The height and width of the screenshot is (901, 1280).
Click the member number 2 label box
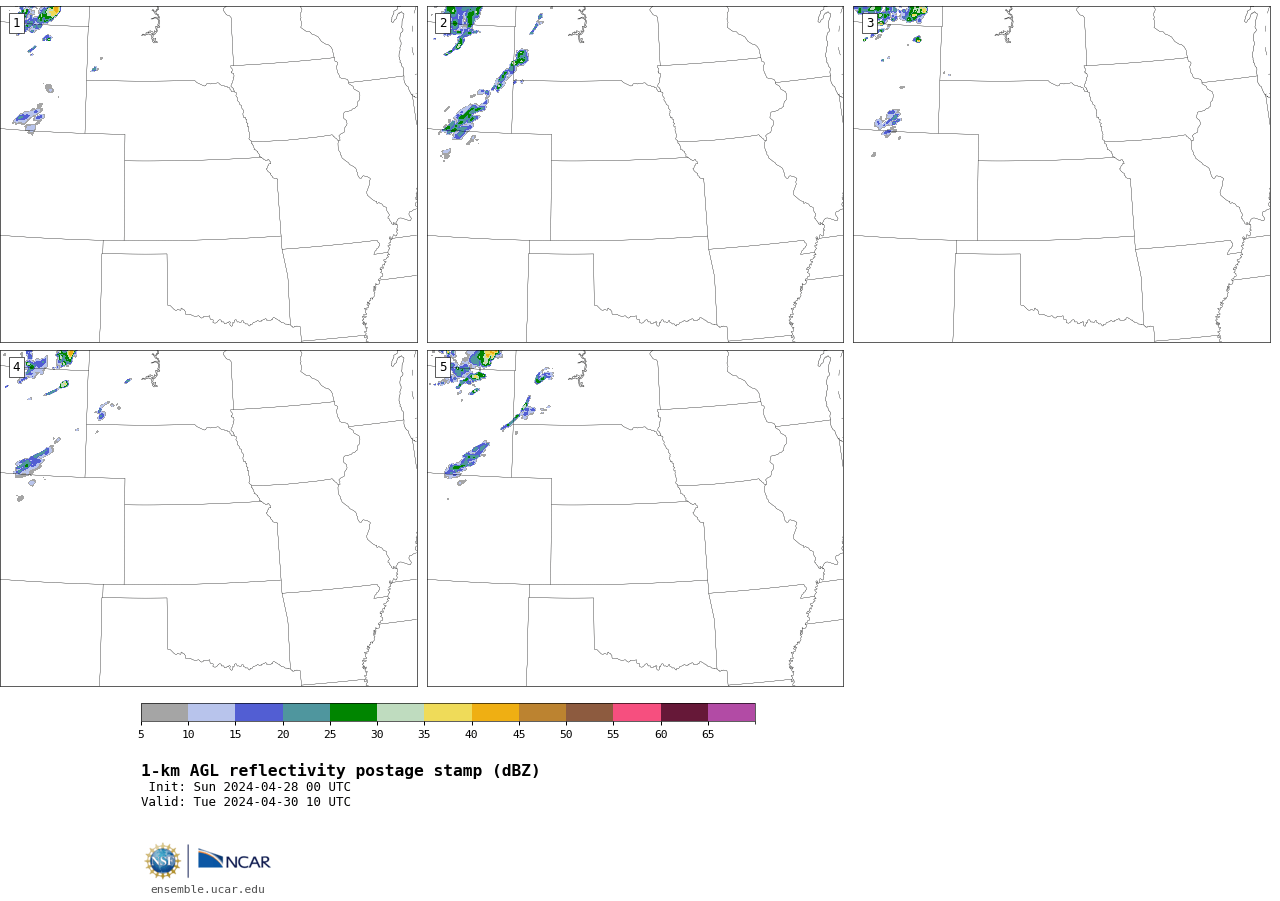click(443, 23)
